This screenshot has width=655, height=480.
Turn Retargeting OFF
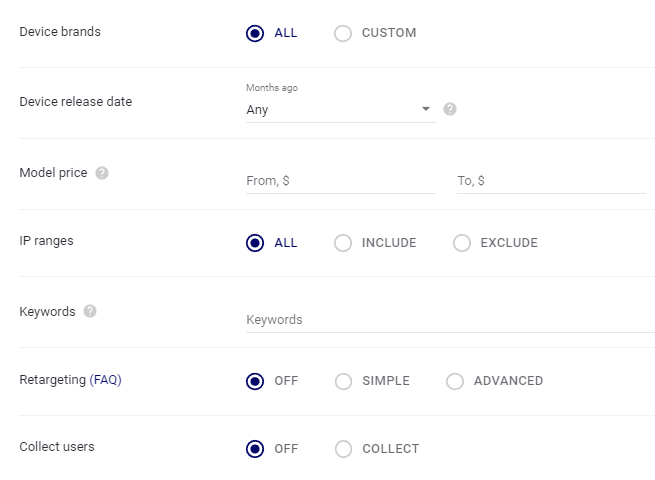click(255, 381)
